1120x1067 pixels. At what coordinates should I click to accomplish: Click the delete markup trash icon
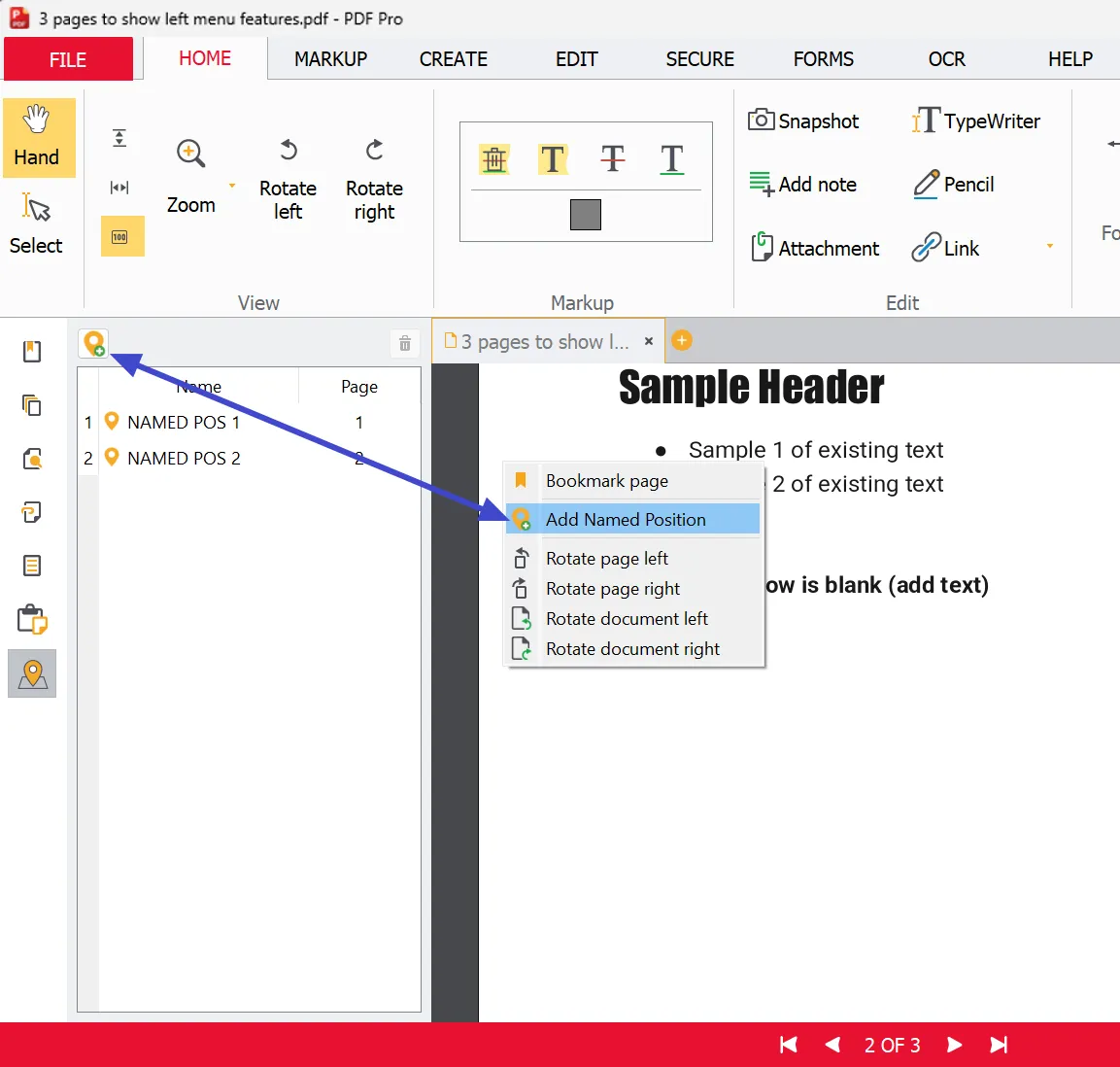coord(493,158)
